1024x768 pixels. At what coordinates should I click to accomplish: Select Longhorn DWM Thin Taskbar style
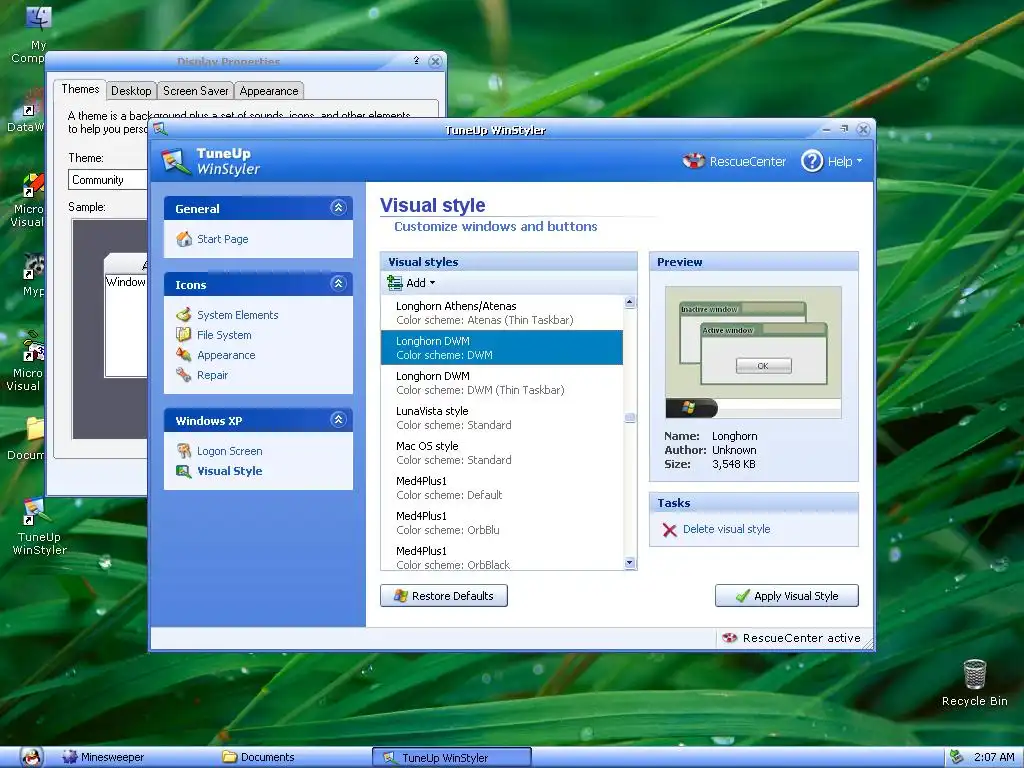[502, 383]
